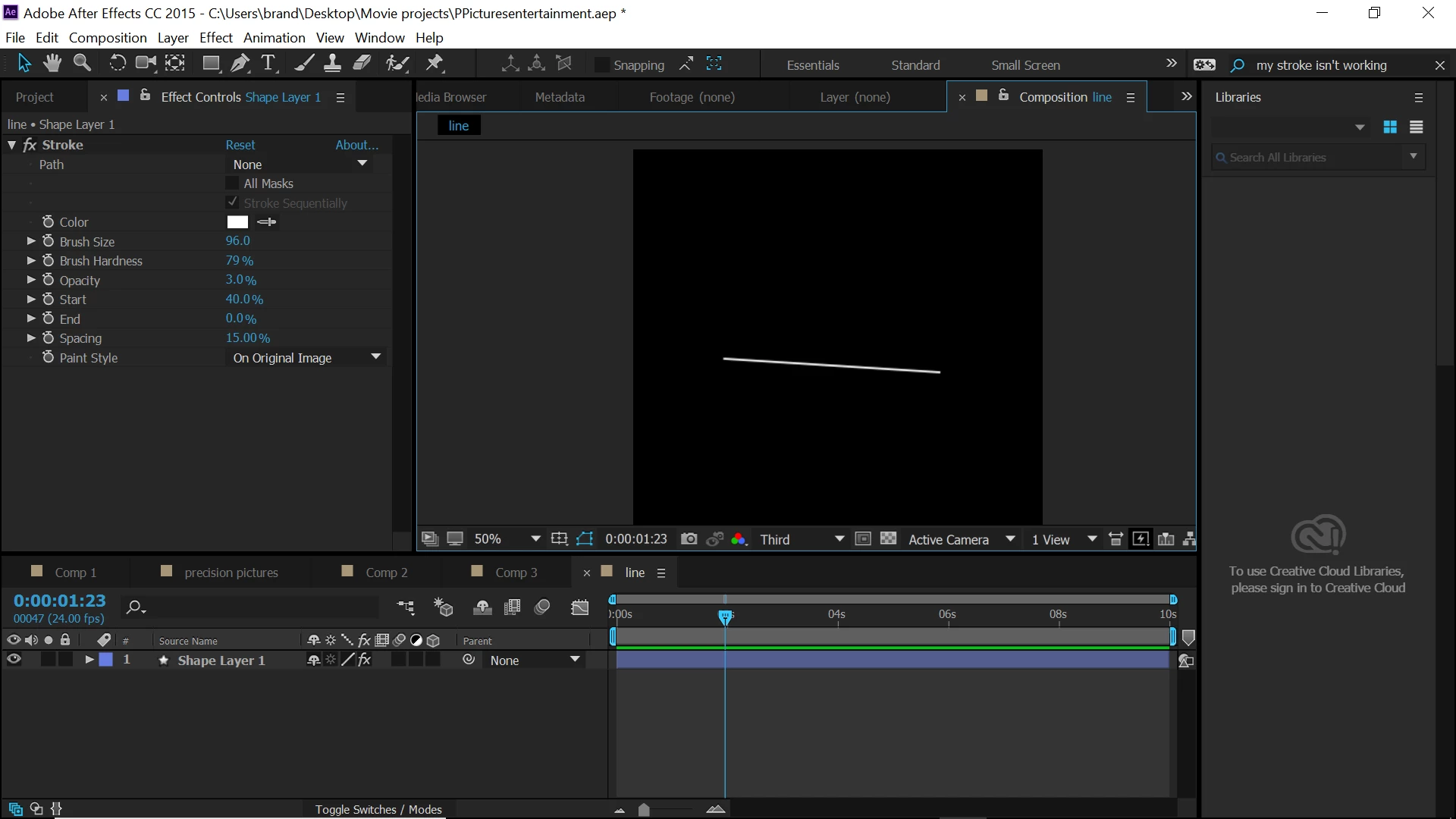Screen dimensions: 1456x819
Task: Open the Paint Style dropdown
Action: point(306,358)
